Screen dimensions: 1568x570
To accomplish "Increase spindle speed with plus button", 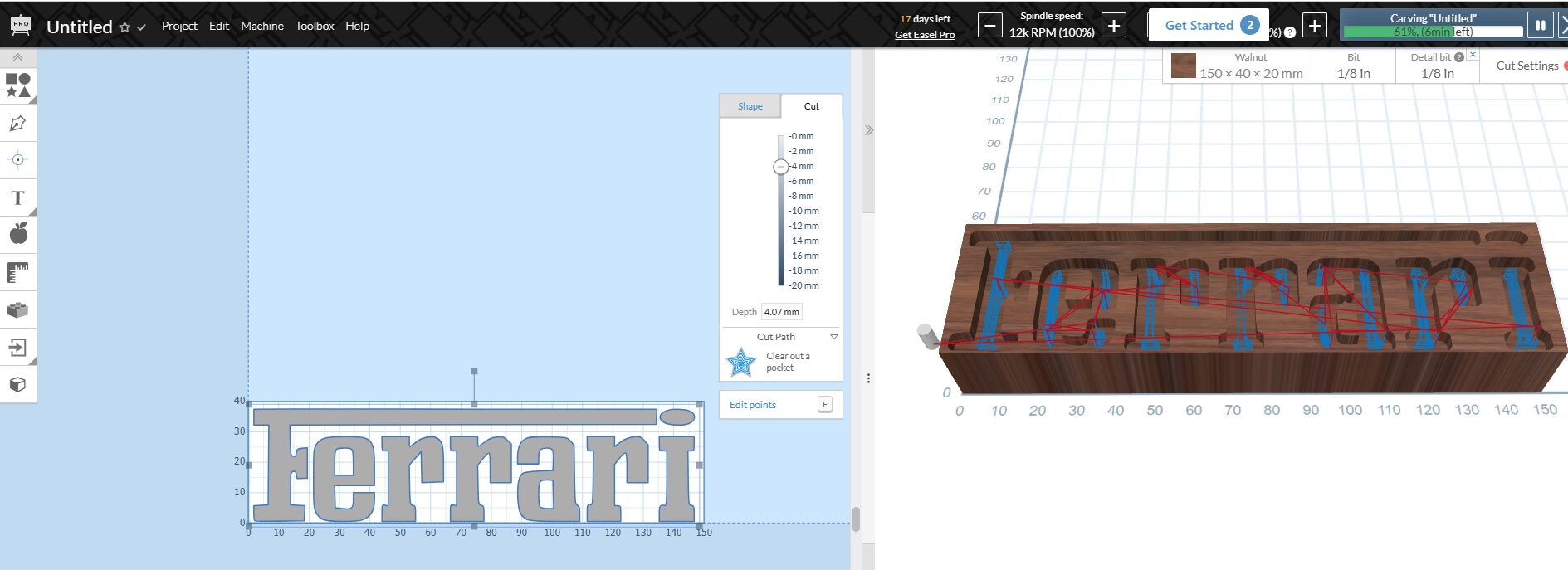I will pyautogui.click(x=1114, y=26).
